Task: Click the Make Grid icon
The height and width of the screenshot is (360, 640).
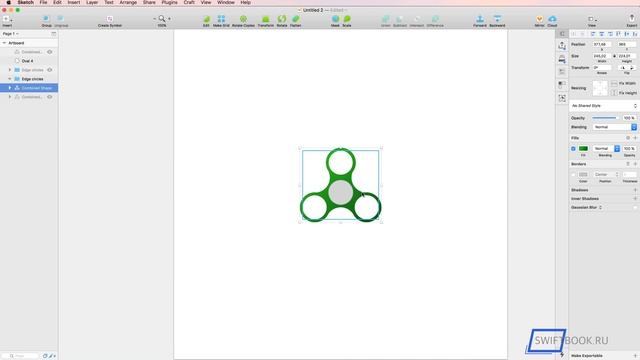Action: coord(221,19)
